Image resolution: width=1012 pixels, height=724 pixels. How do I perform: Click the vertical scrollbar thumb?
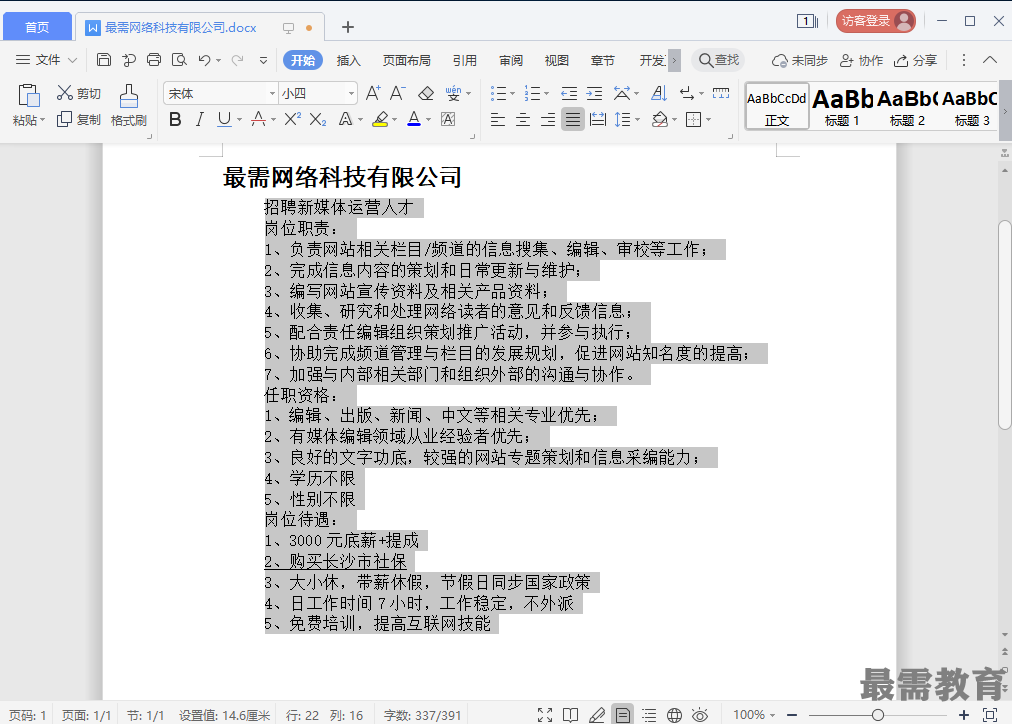point(1004,325)
